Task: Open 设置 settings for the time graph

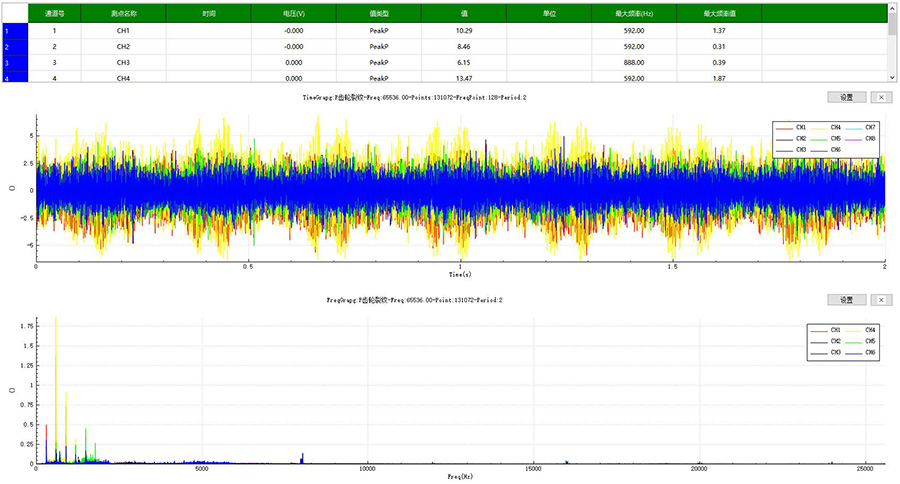Action: pos(846,97)
